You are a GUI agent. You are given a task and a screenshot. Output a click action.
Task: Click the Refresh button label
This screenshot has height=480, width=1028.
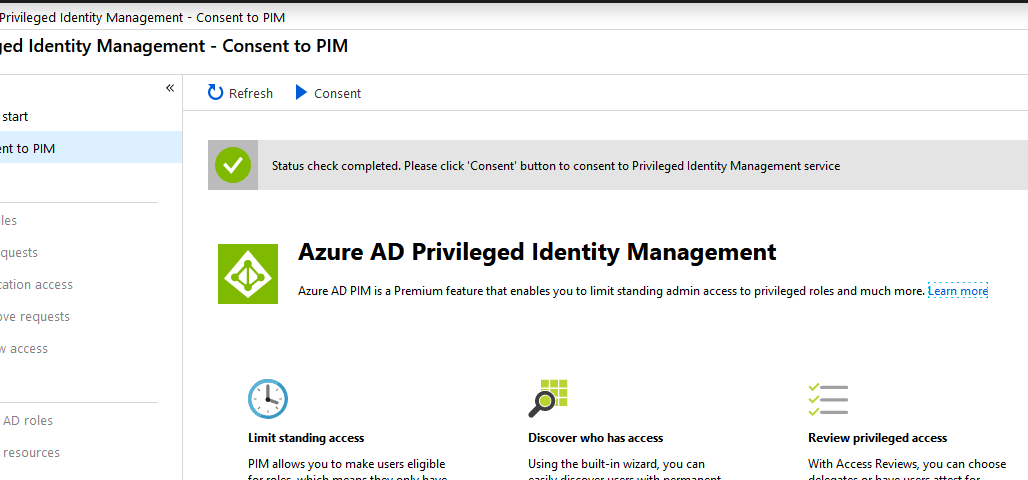(250, 94)
